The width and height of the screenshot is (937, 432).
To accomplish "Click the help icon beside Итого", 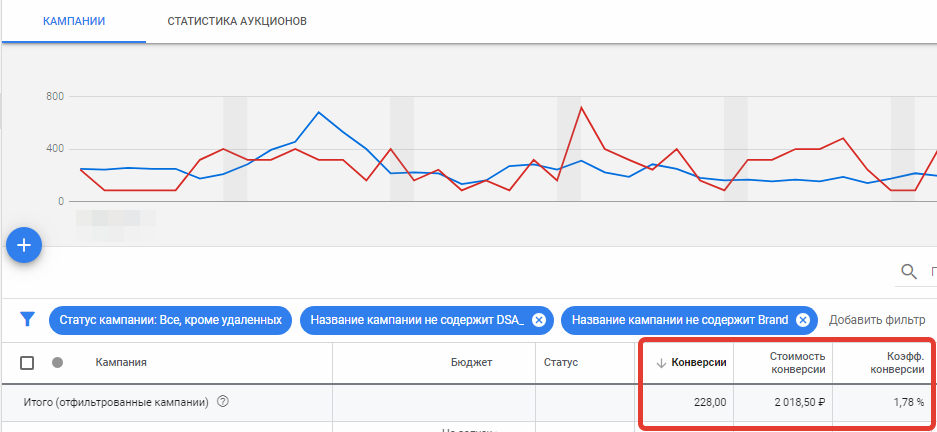I will pos(223,402).
